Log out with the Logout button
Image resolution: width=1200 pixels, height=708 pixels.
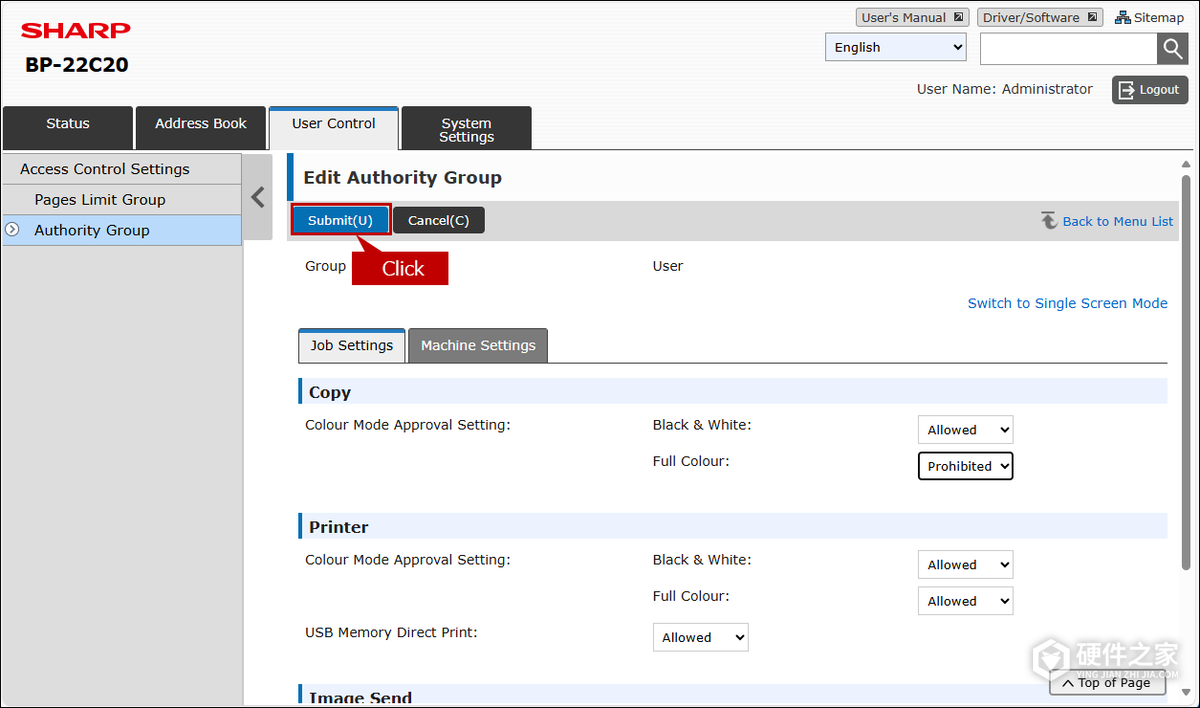pyautogui.click(x=1150, y=90)
